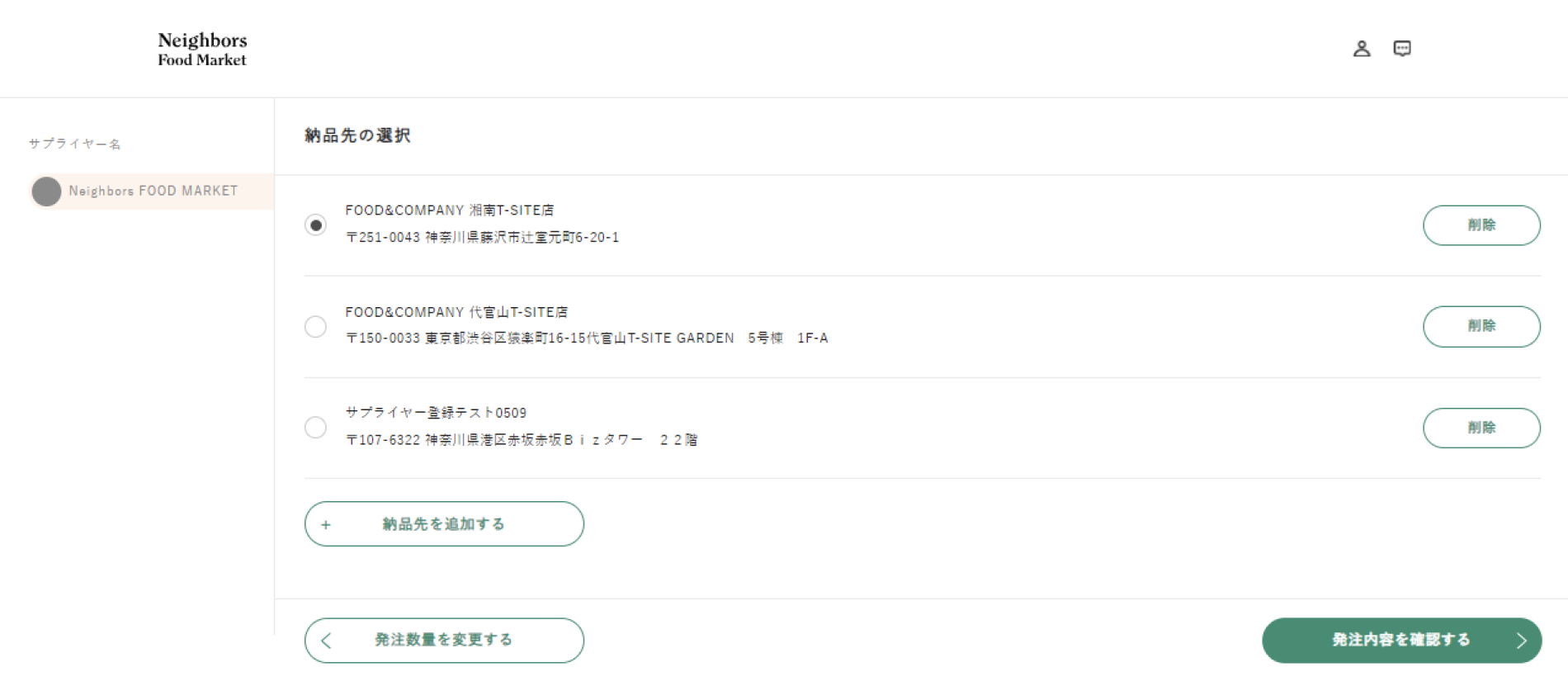
Task: Open the chat messages icon
Action: pyautogui.click(x=1402, y=49)
